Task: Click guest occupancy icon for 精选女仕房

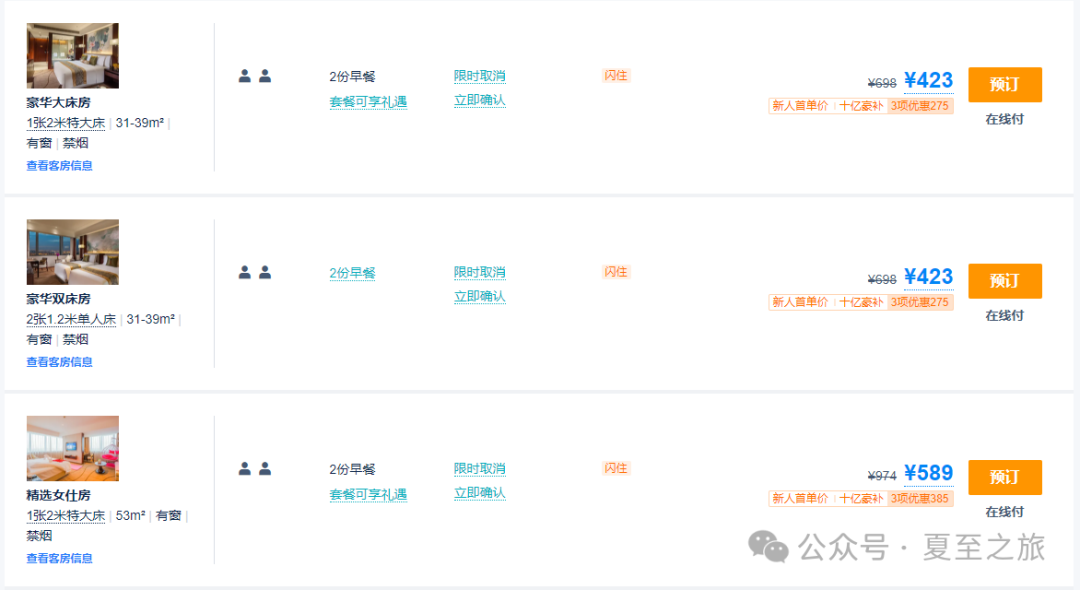Action: tap(255, 468)
